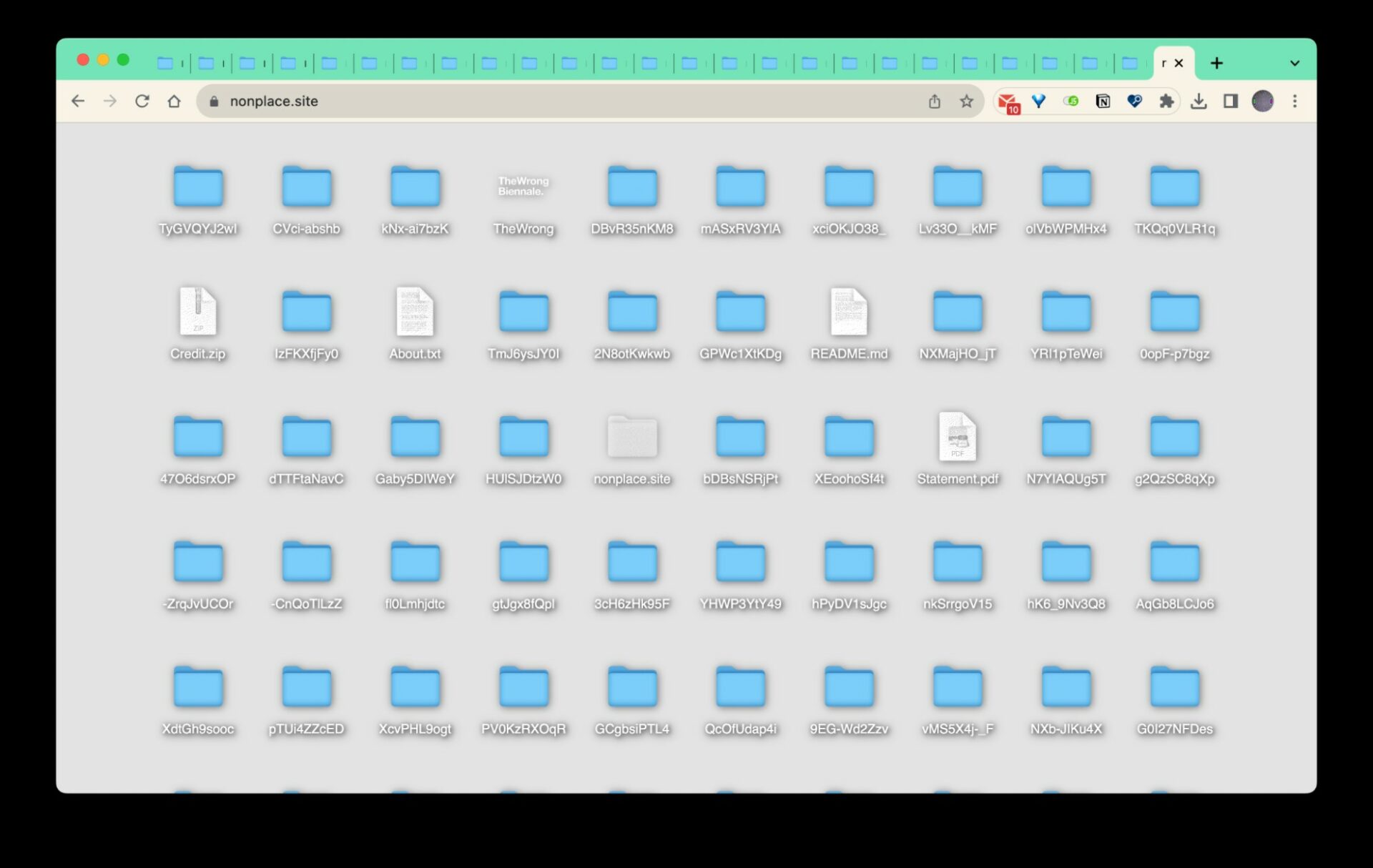
Task: Open a new tab with plus
Action: pyautogui.click(x=1216, y=64)
